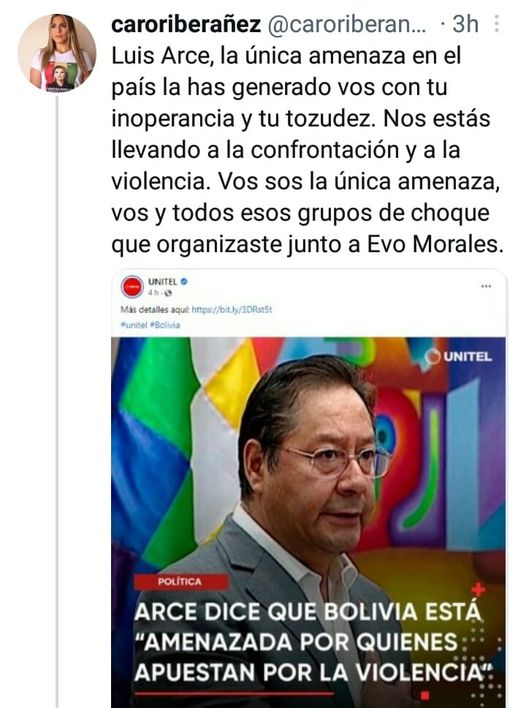
Task: Click the blue verified badge beside UNITEL
Action: [184, 281]
